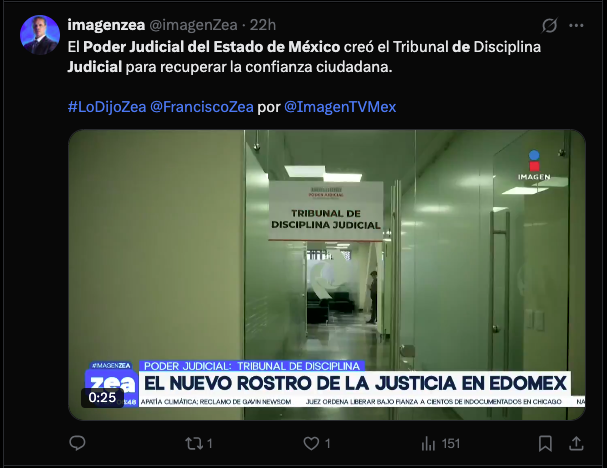Play the Tribunal de Disciplina video
Image resolution: width=607 pixels, height=468 pixels.
pyautogui.click(x=327, y=275)
